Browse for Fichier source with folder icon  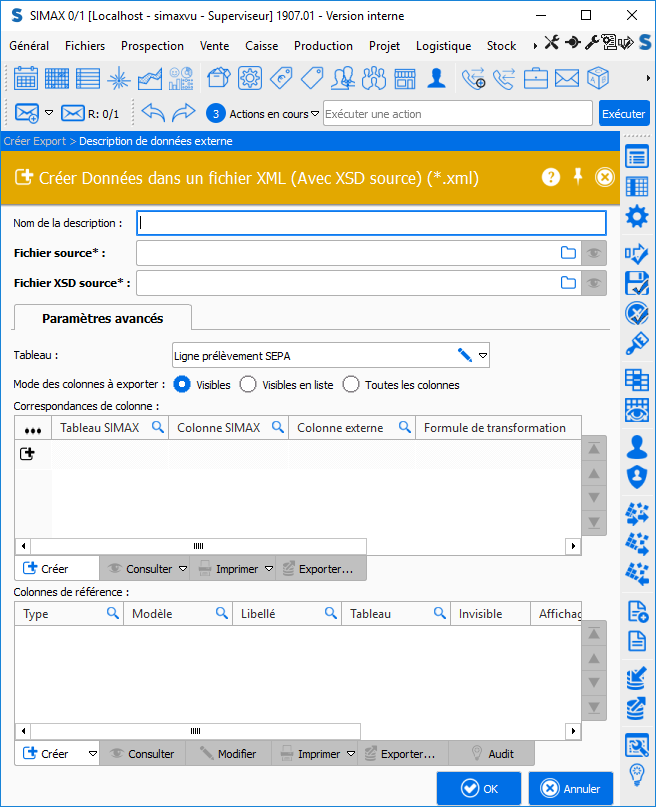[x=568, y=253]
